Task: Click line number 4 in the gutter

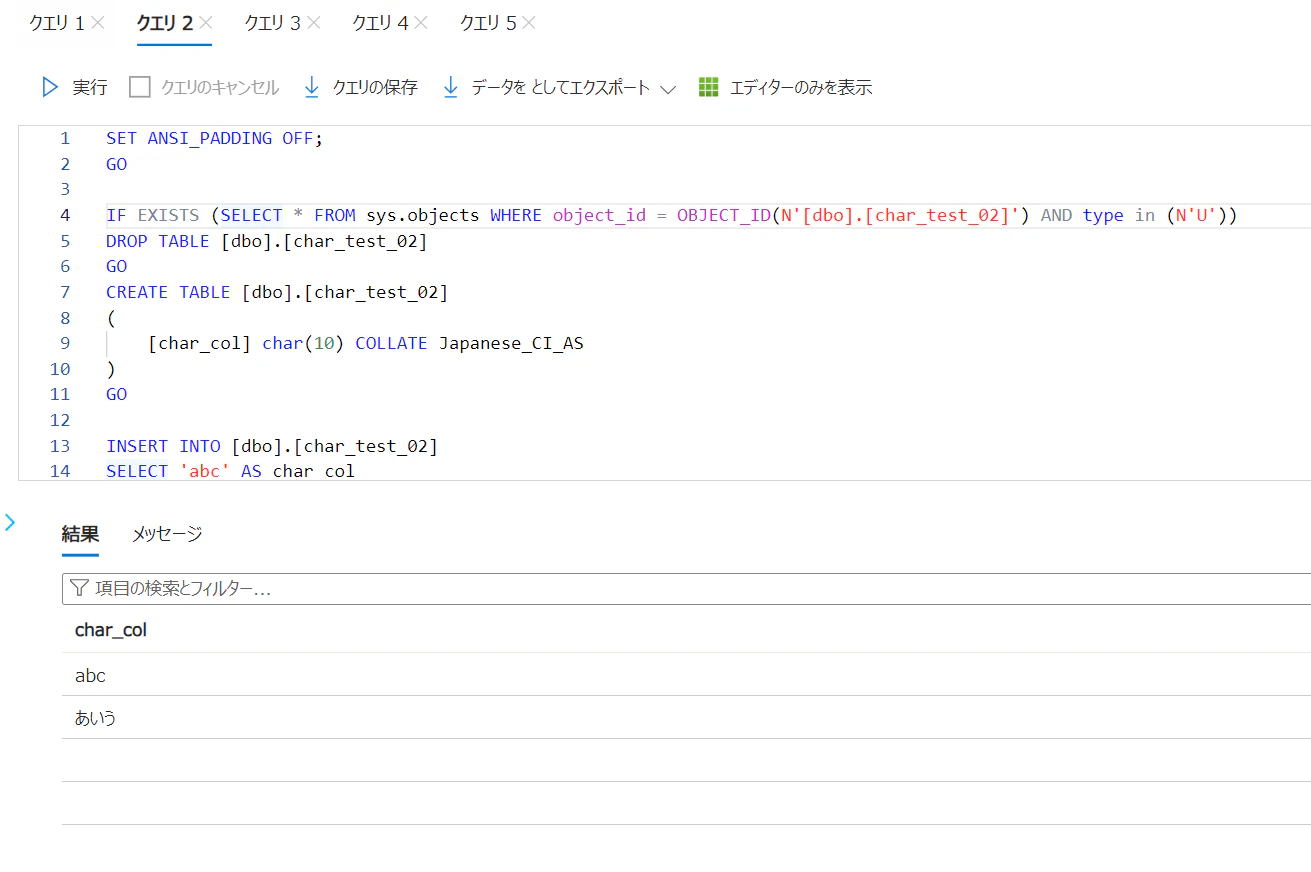Action: [65, 215]
